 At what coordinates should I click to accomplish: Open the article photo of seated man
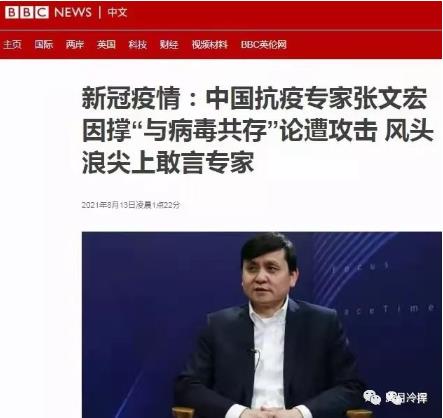(262, 325)
